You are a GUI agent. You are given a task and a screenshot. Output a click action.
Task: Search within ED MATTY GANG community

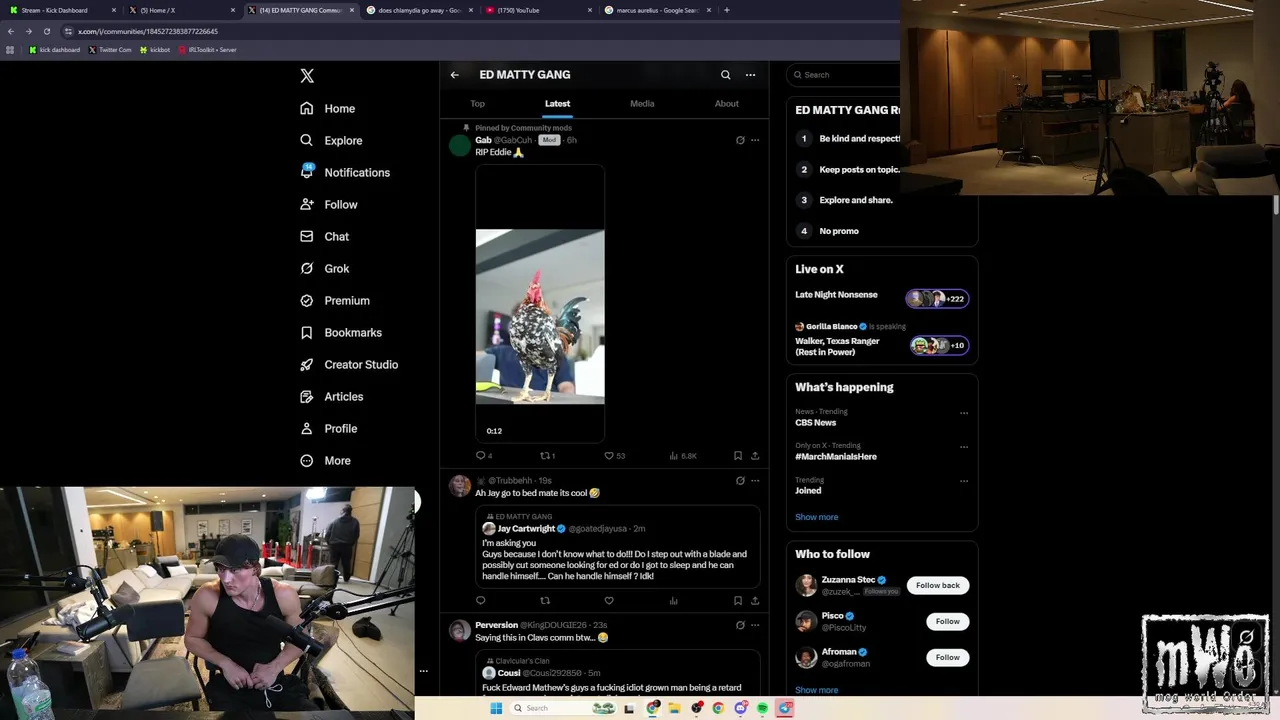click(726, 75)
